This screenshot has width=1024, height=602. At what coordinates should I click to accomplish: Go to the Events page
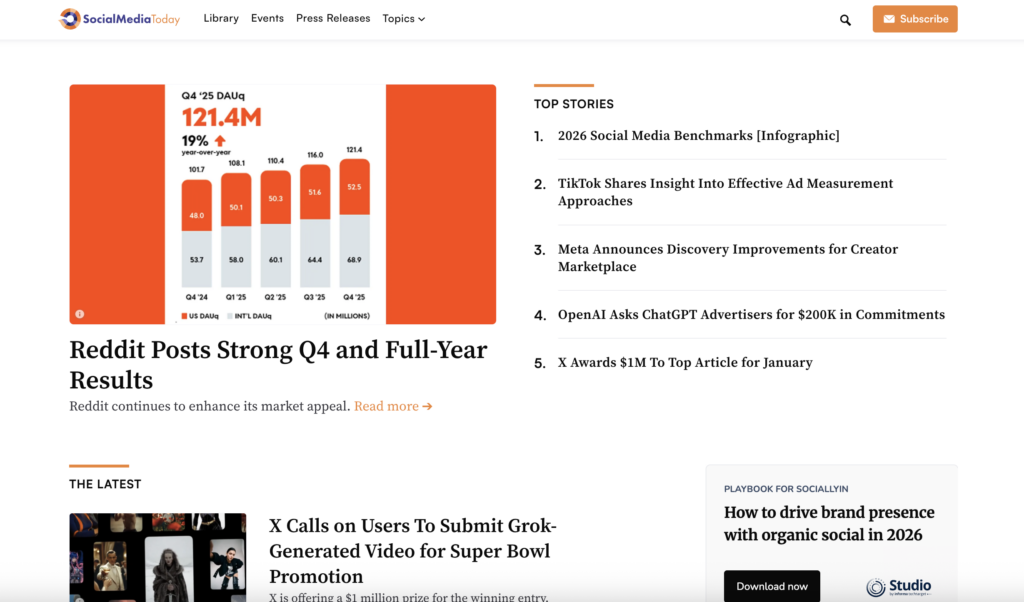[267, 18]
